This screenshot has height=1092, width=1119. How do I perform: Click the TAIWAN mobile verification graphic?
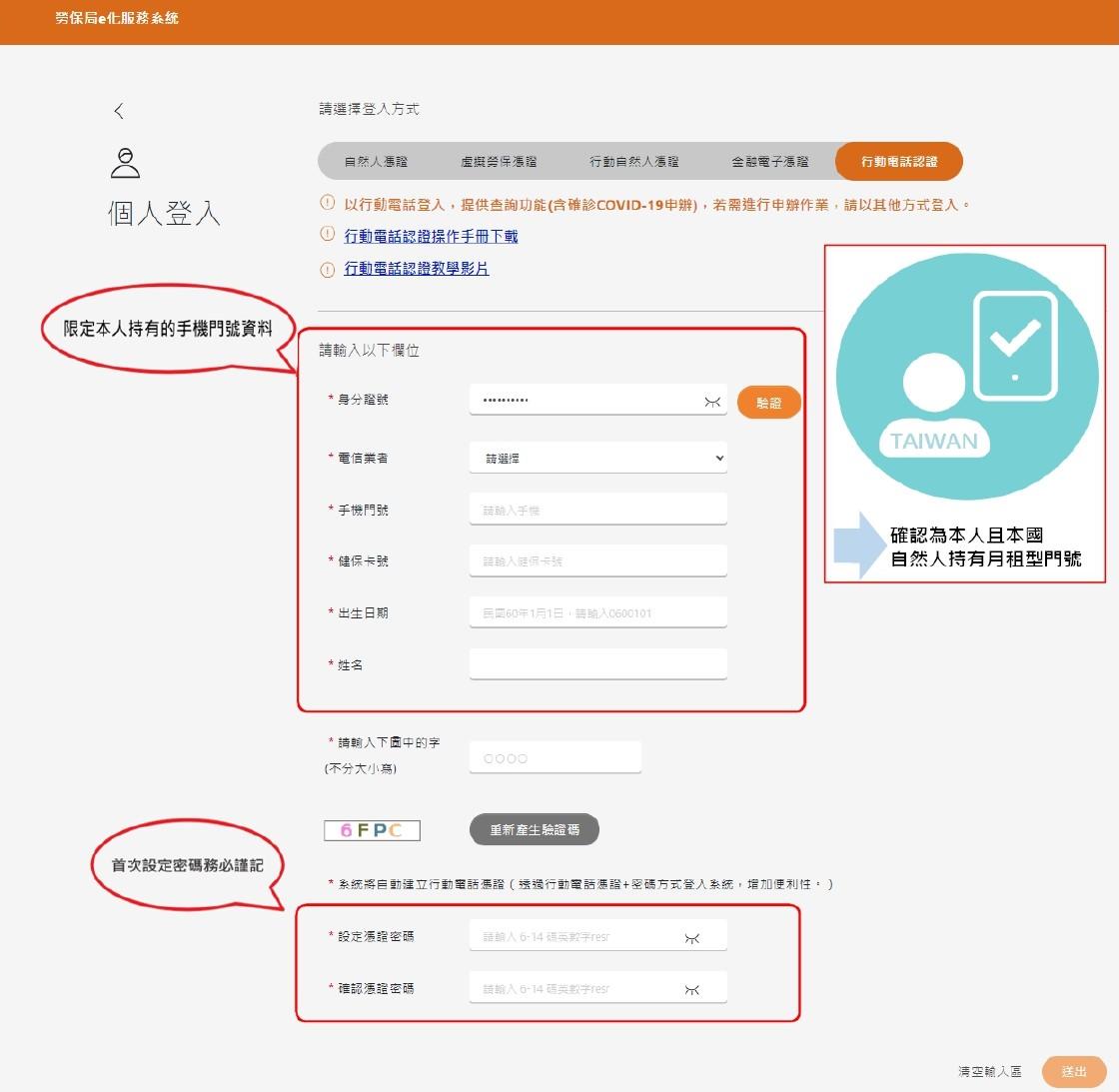point(966,377)
